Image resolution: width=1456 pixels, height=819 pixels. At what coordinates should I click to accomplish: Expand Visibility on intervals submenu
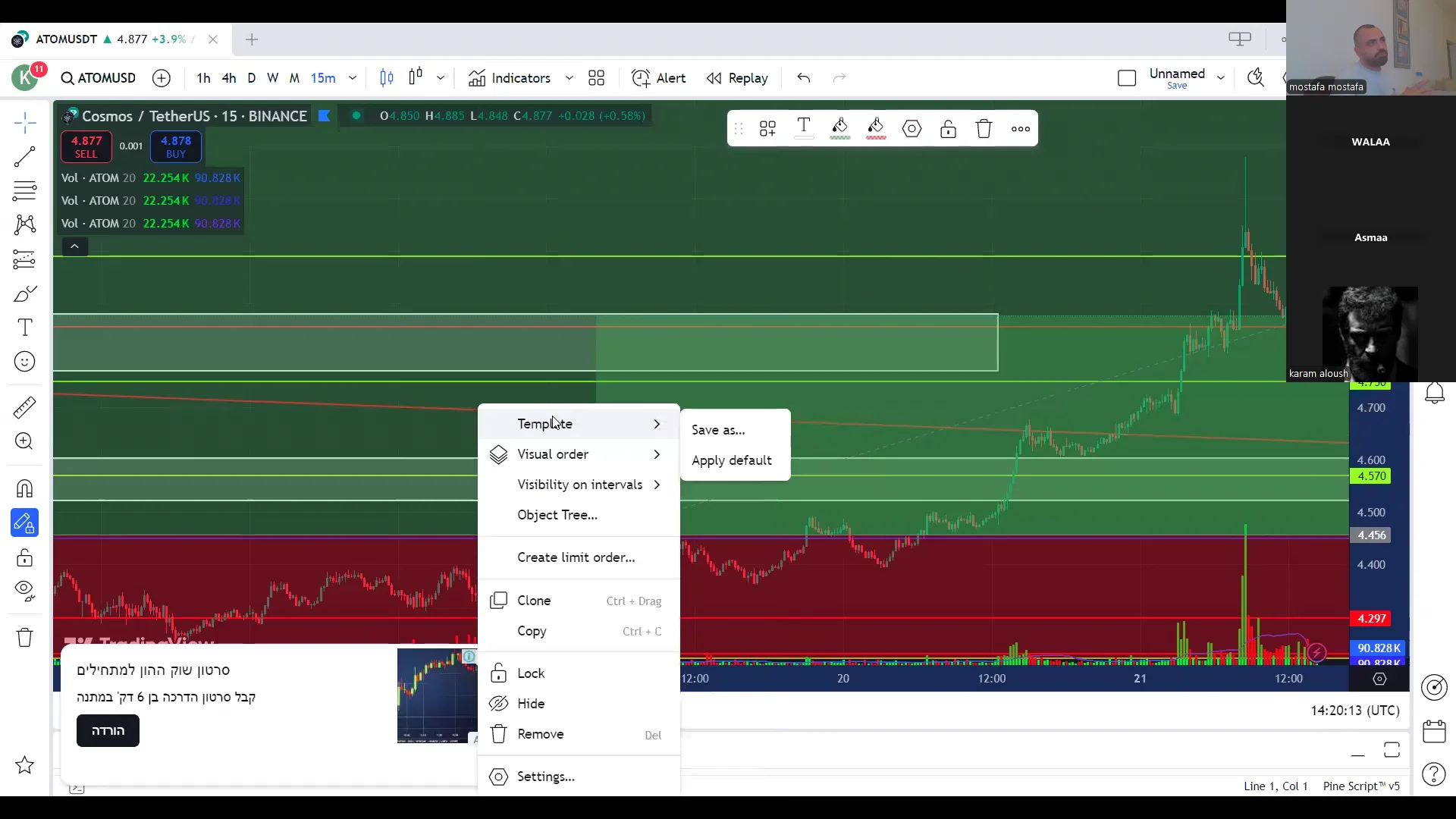[x=579, y=485]
